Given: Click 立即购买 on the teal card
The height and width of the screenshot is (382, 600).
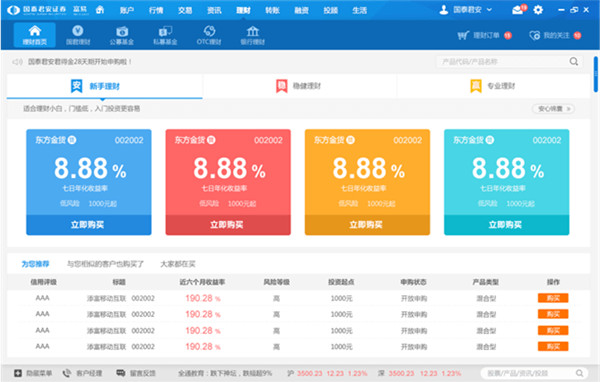Looking at the screenshot, I should point(507,225).
